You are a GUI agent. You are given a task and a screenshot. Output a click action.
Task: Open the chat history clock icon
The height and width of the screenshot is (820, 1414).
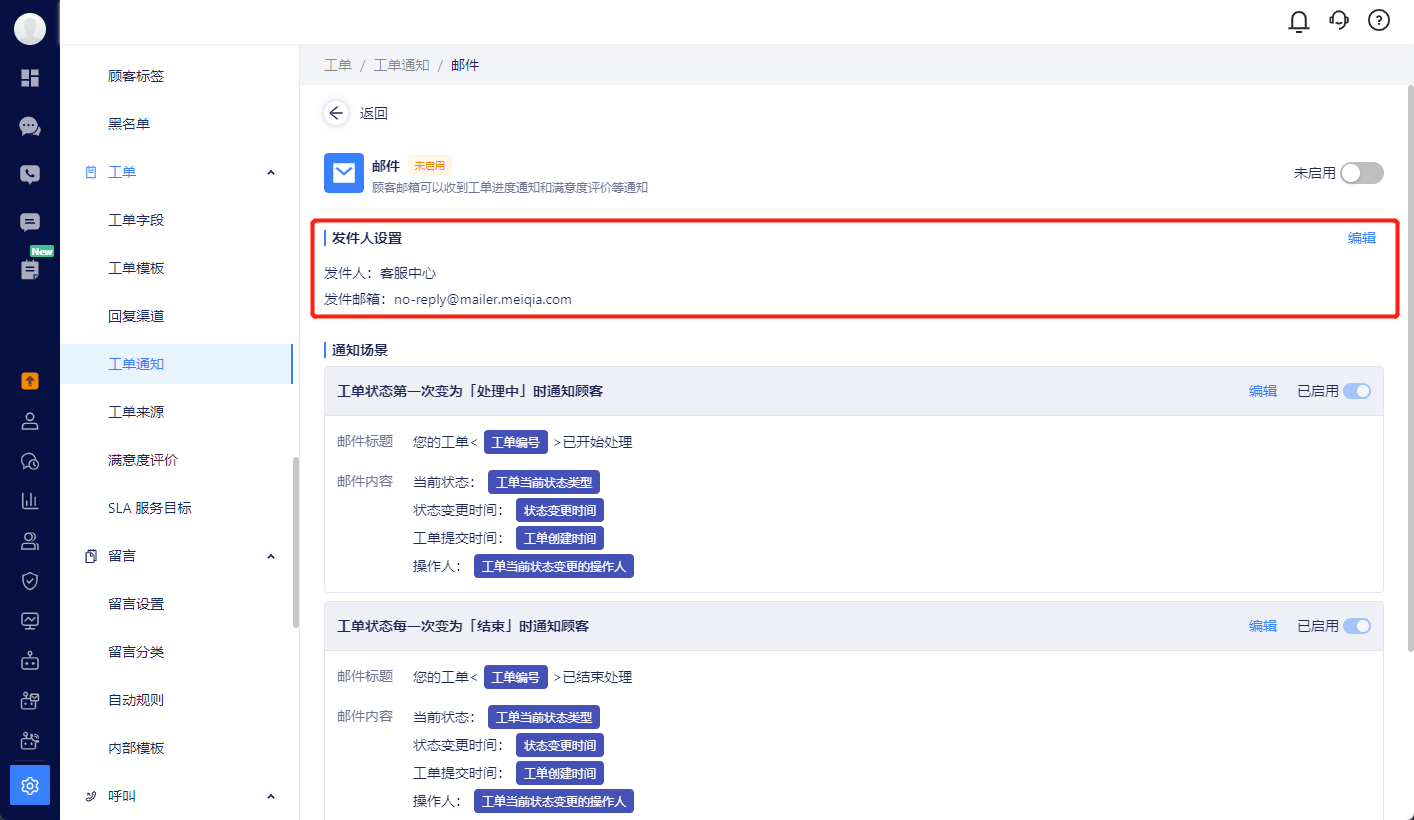[30, 461]
